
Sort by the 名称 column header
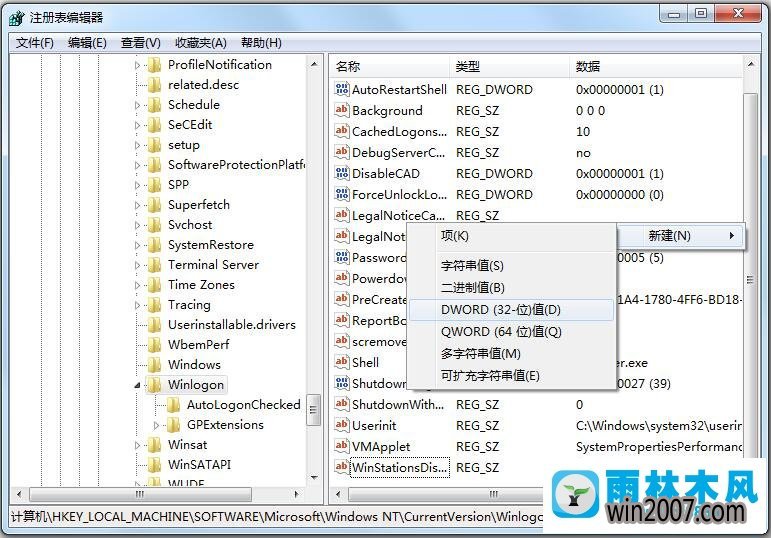click(x=390, y=66)
